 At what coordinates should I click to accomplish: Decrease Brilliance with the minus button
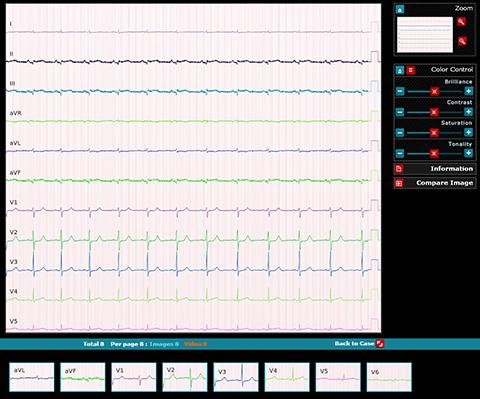(x=400, y=91)
